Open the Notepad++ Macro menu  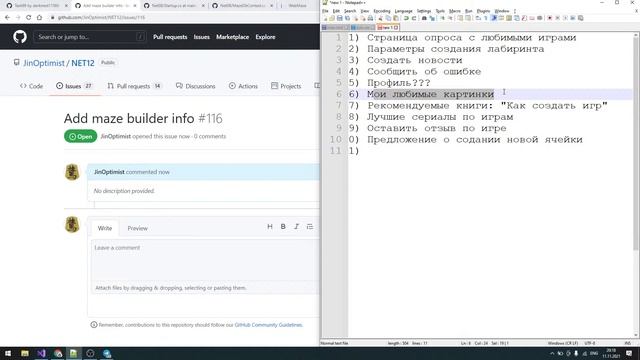455,11
